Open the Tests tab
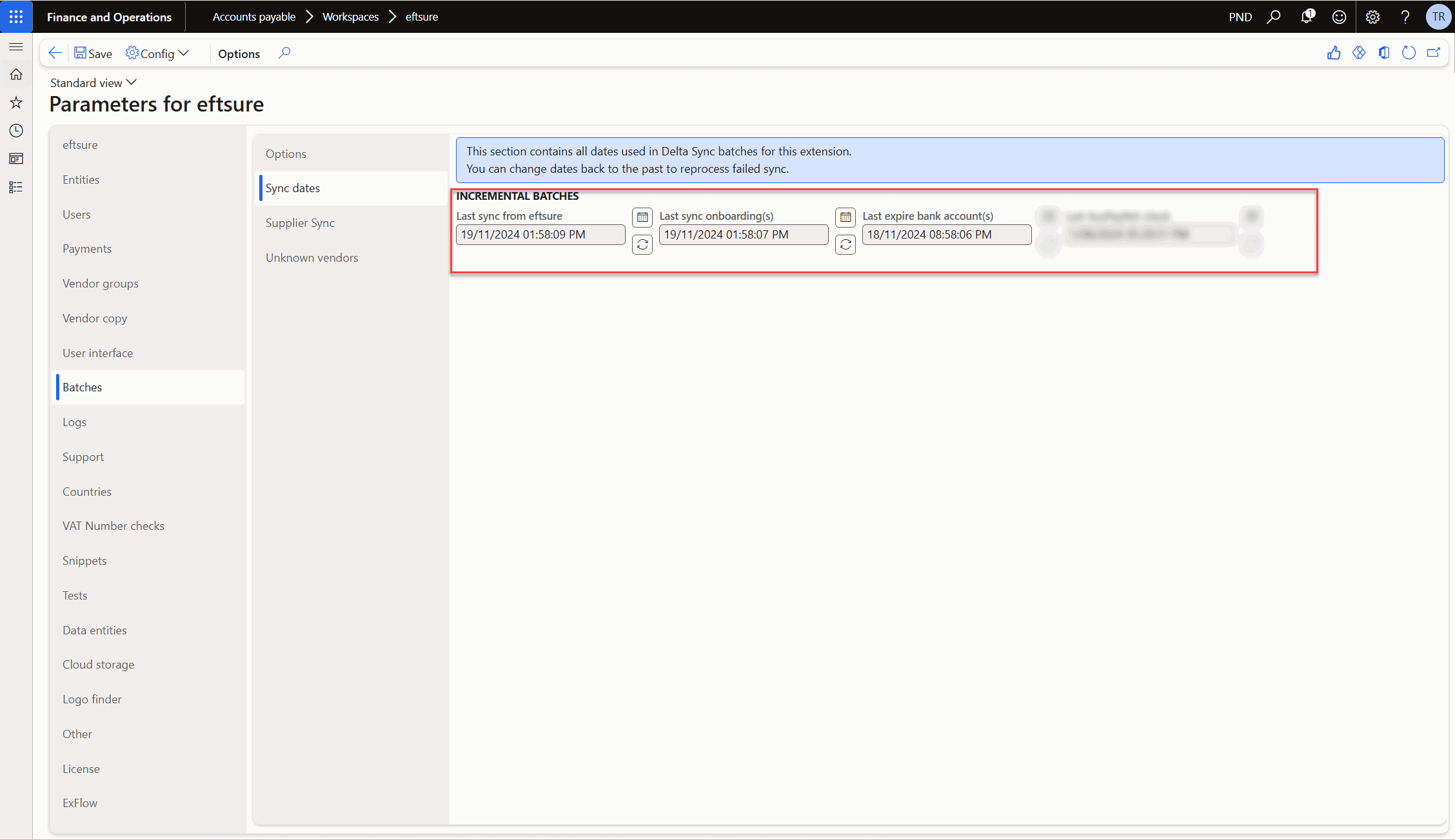1455x840 pixels. point(148,596)
